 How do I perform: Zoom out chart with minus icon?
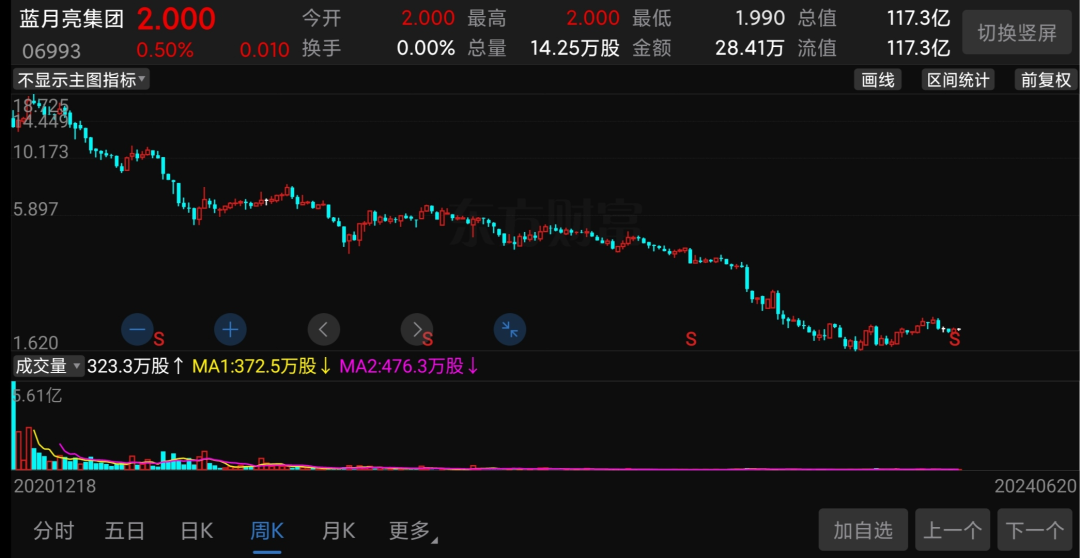click(x=137, y=330)
